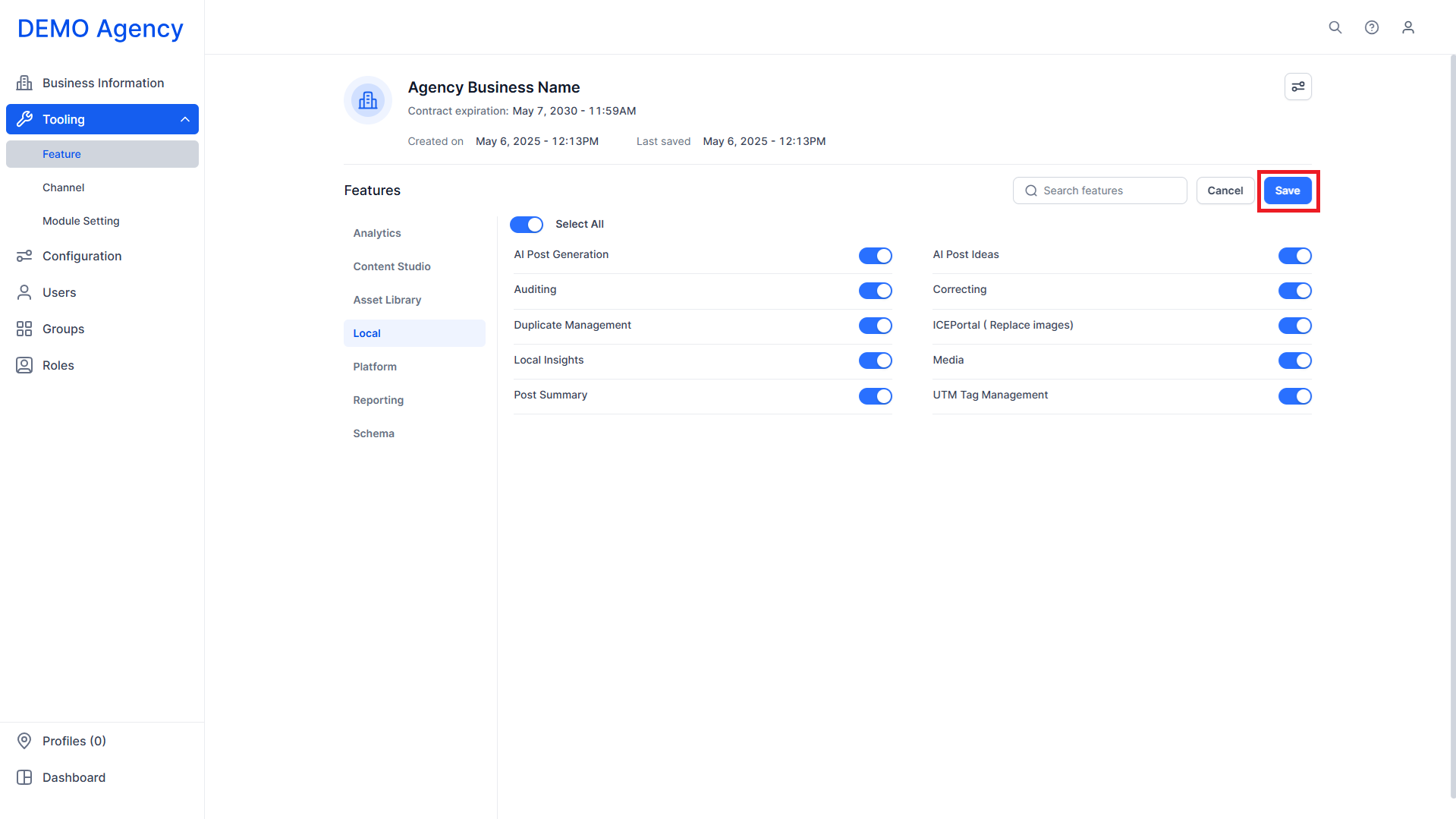Click the Save button
Viewport: 1456px width, 819px height.
(1288, 191)
